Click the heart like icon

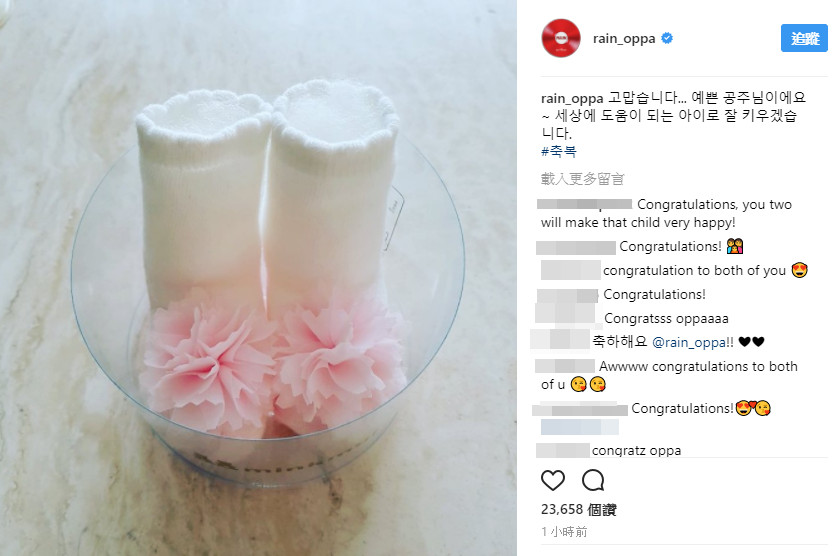pos(553,480)
